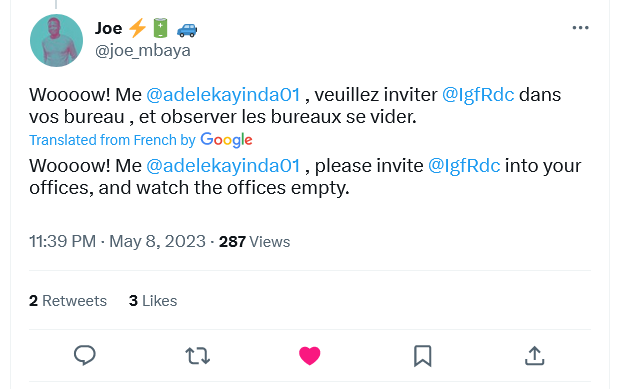
Task: Open Joe's profile picture avatar
Action: [x=56, y=40]
